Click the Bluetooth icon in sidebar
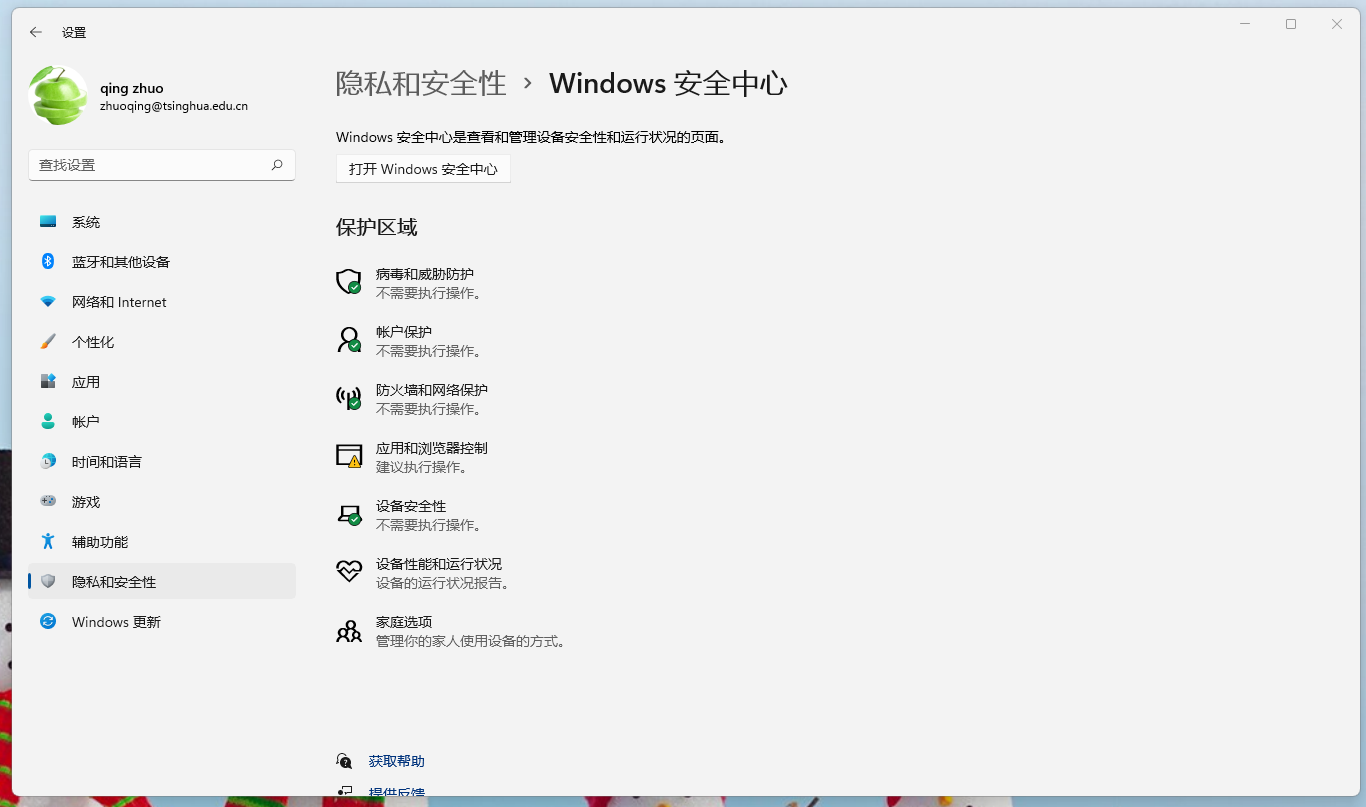Image resolution: width=1366 pixels, height=807 pixels. [48, 262]
